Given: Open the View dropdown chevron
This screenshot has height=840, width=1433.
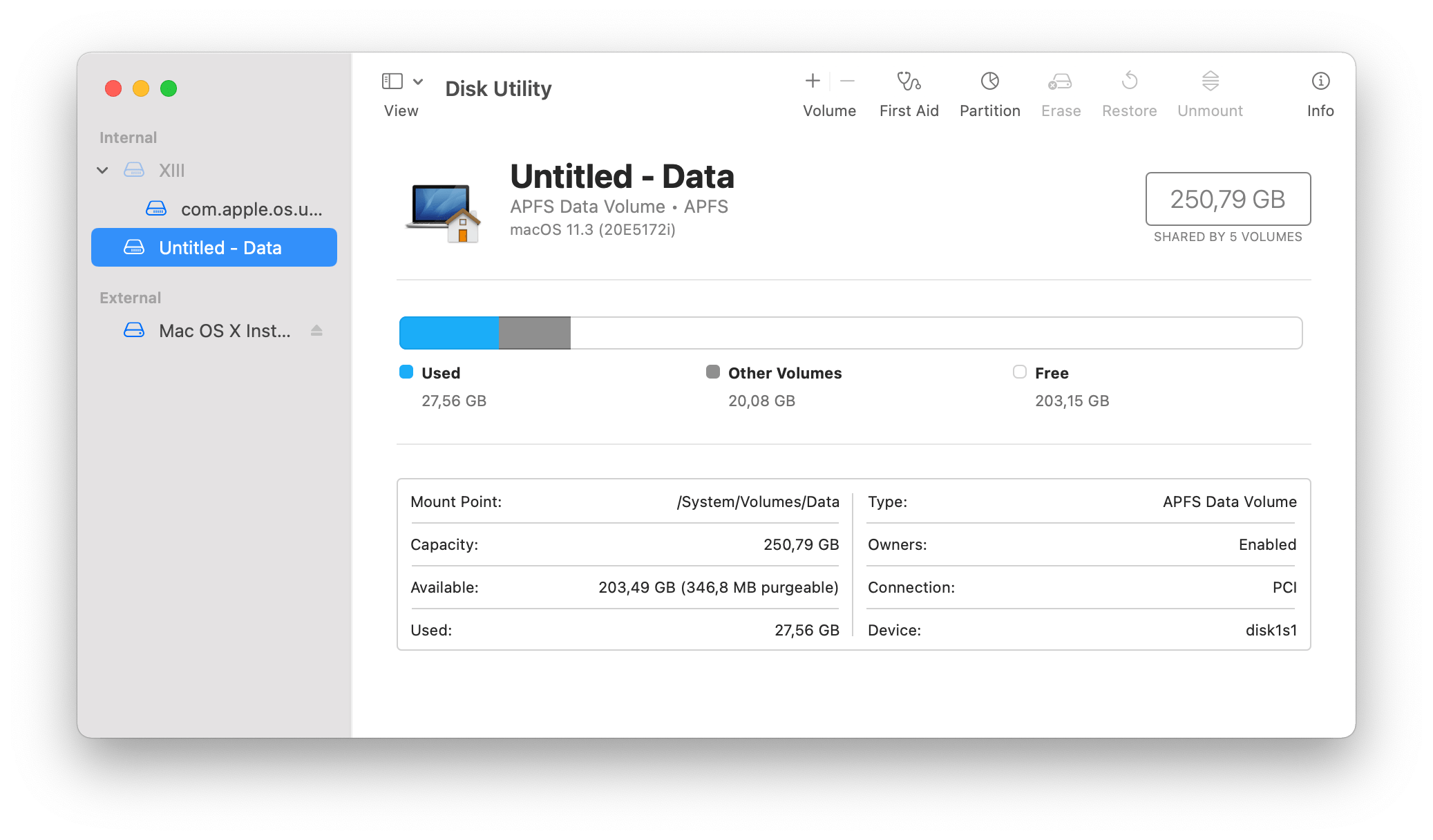Looking at the screenshot, I should (418, 82).
